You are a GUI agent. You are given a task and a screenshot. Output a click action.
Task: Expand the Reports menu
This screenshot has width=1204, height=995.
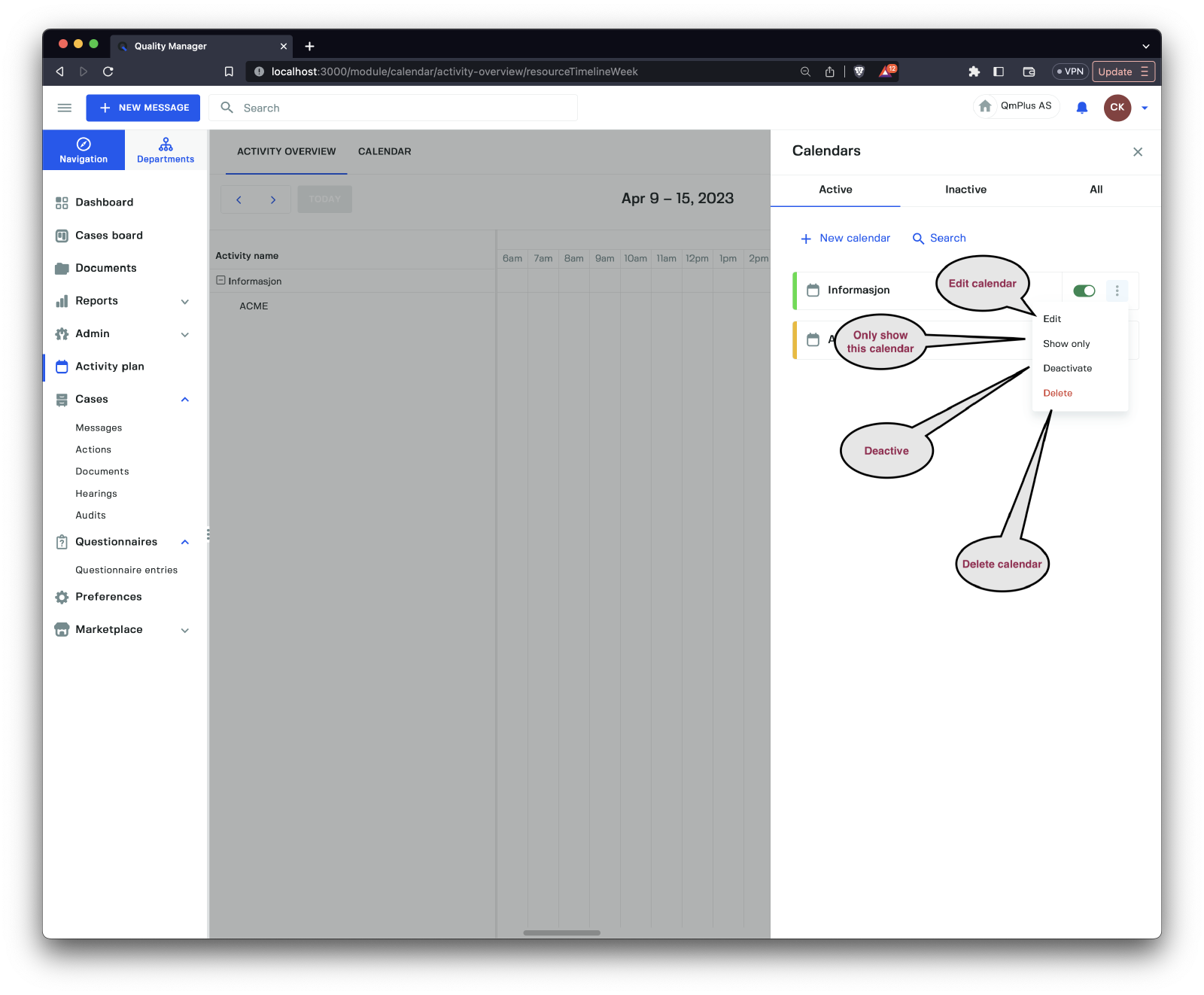click(185, 301)
